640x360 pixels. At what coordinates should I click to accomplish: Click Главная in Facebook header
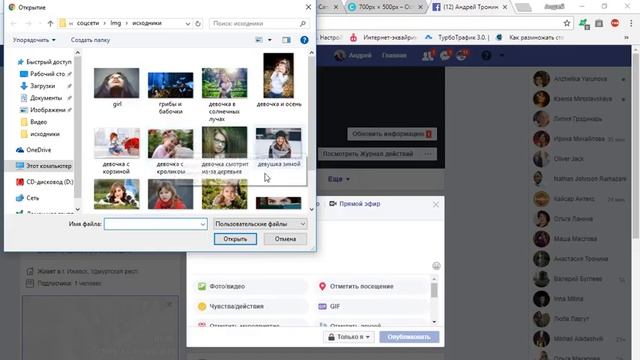click(x=394, y=56)
